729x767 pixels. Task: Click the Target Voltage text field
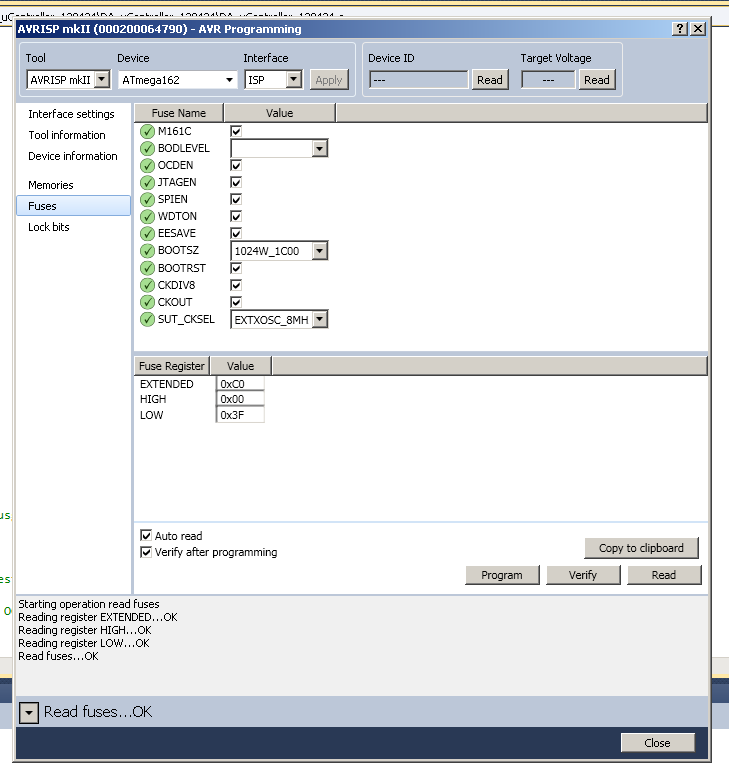548,80
